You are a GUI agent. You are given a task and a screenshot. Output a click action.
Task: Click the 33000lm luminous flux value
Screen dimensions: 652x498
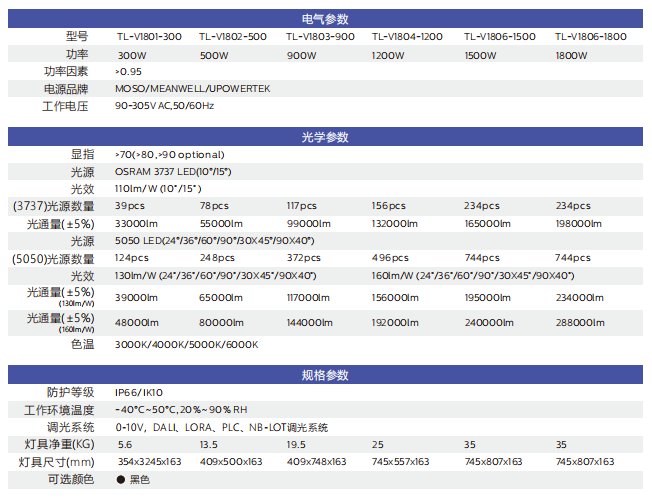[x=139, y=224]
